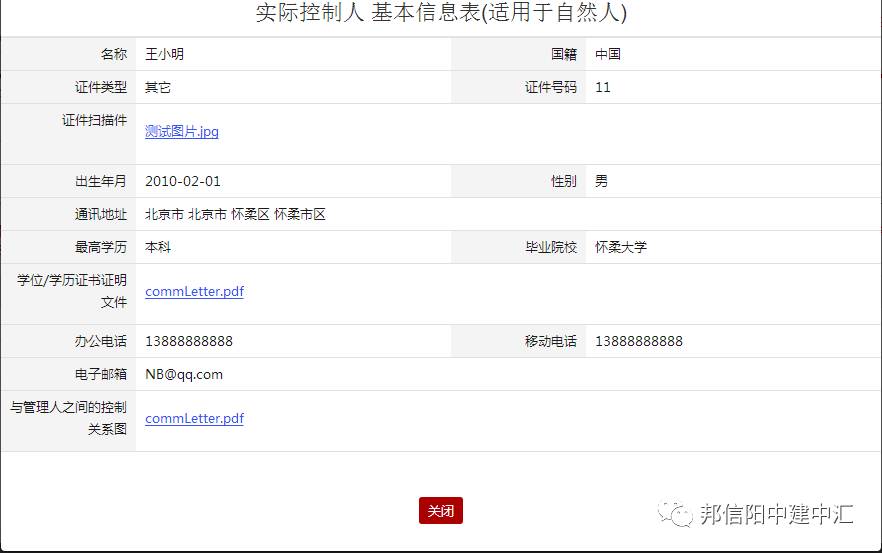Click the address 北京市 北京市 怀柔区 怀柔市区
882x553 pixels.
click(x=235, y=214)
